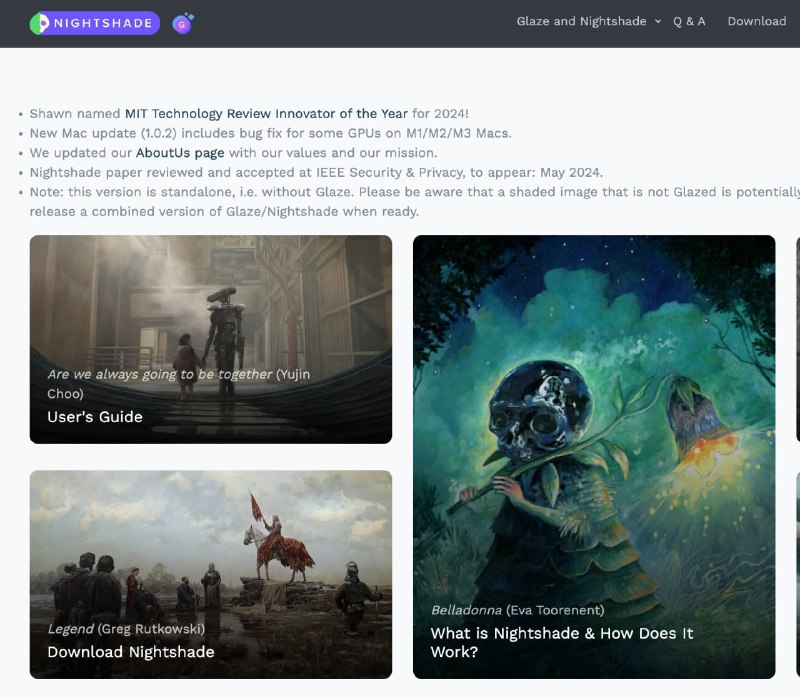Open the purple Glaze project icon
800x699 pixels.
pos(182,23)
